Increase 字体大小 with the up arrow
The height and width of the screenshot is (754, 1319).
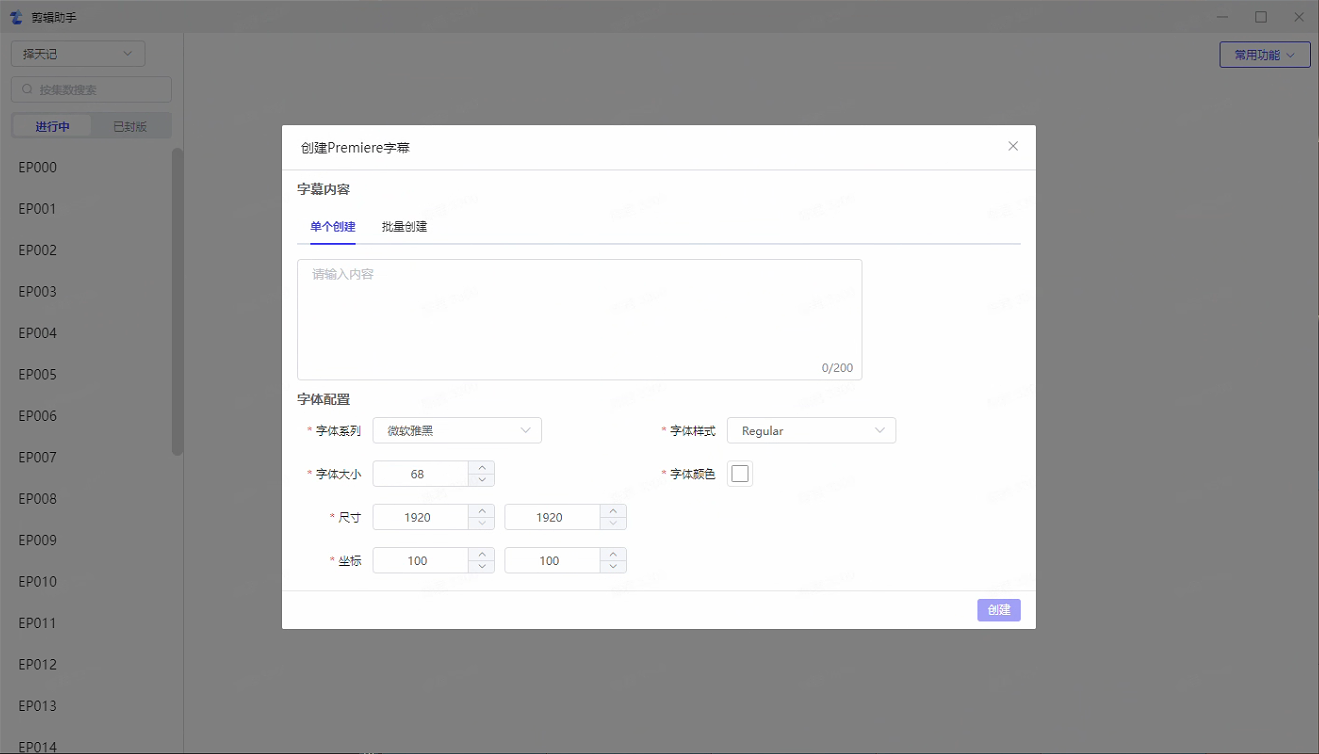[x=482, y=467]
